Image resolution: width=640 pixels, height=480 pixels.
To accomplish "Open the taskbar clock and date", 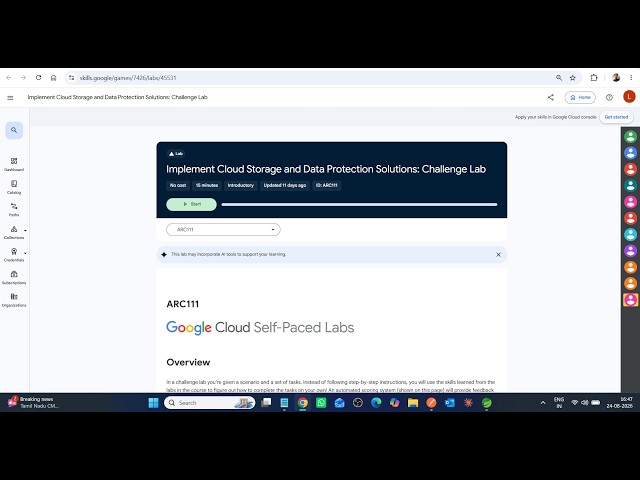I will point(620,402).
